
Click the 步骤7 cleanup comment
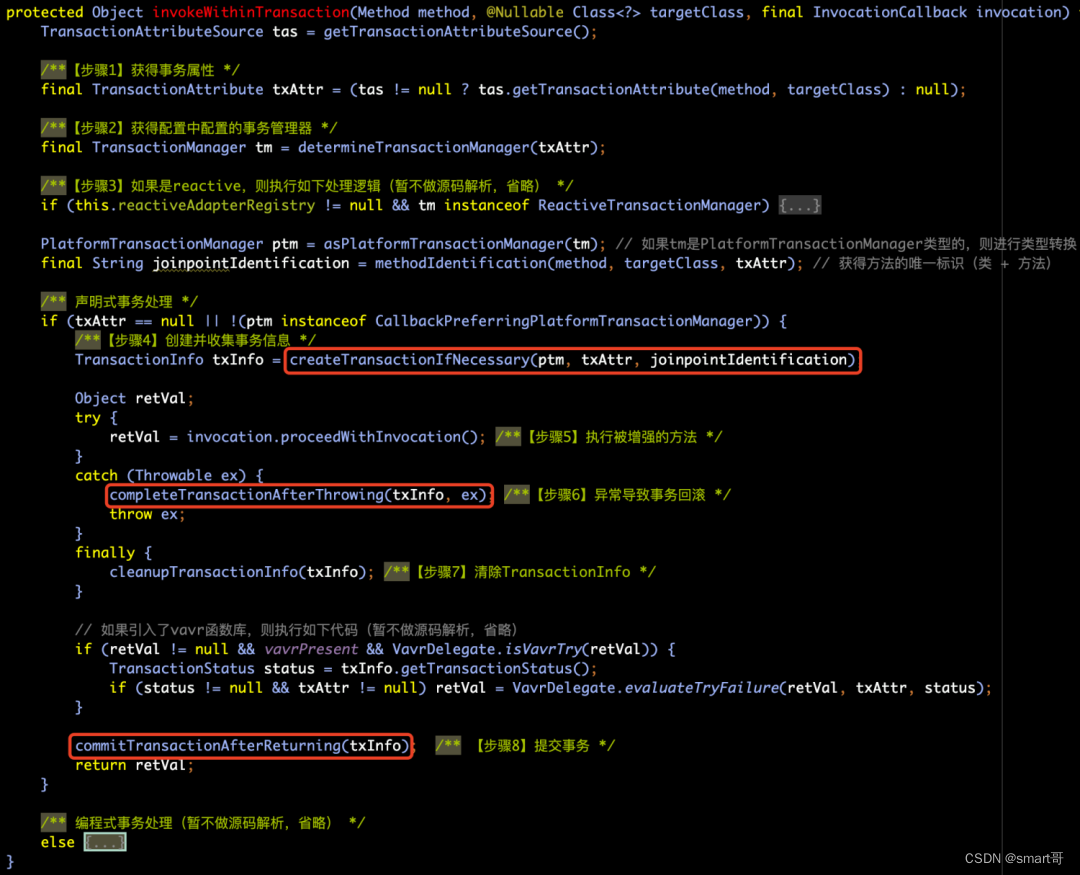tap(519, 572)
